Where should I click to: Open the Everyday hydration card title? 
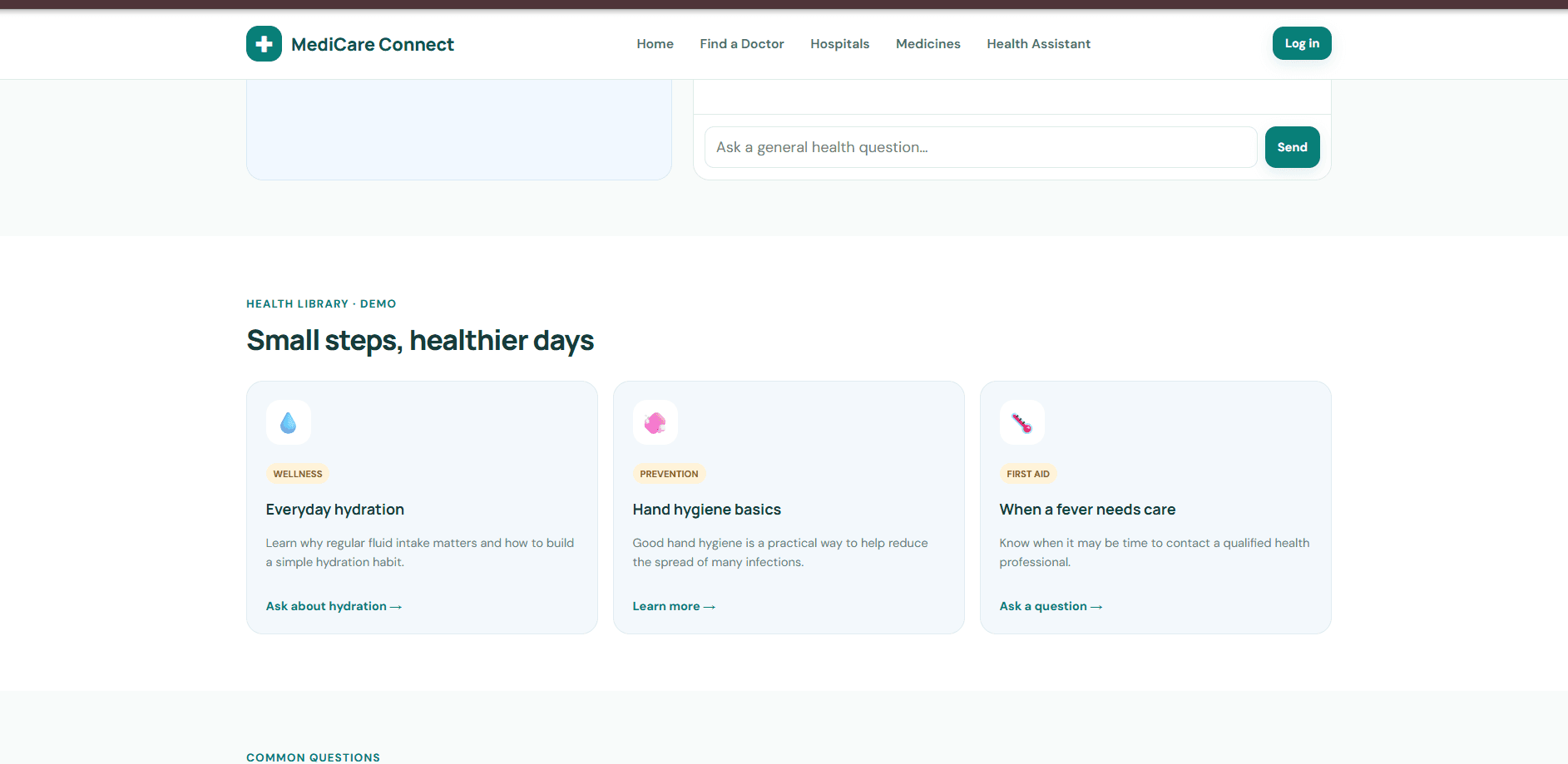pyautogui.click(x=335, y=510)
